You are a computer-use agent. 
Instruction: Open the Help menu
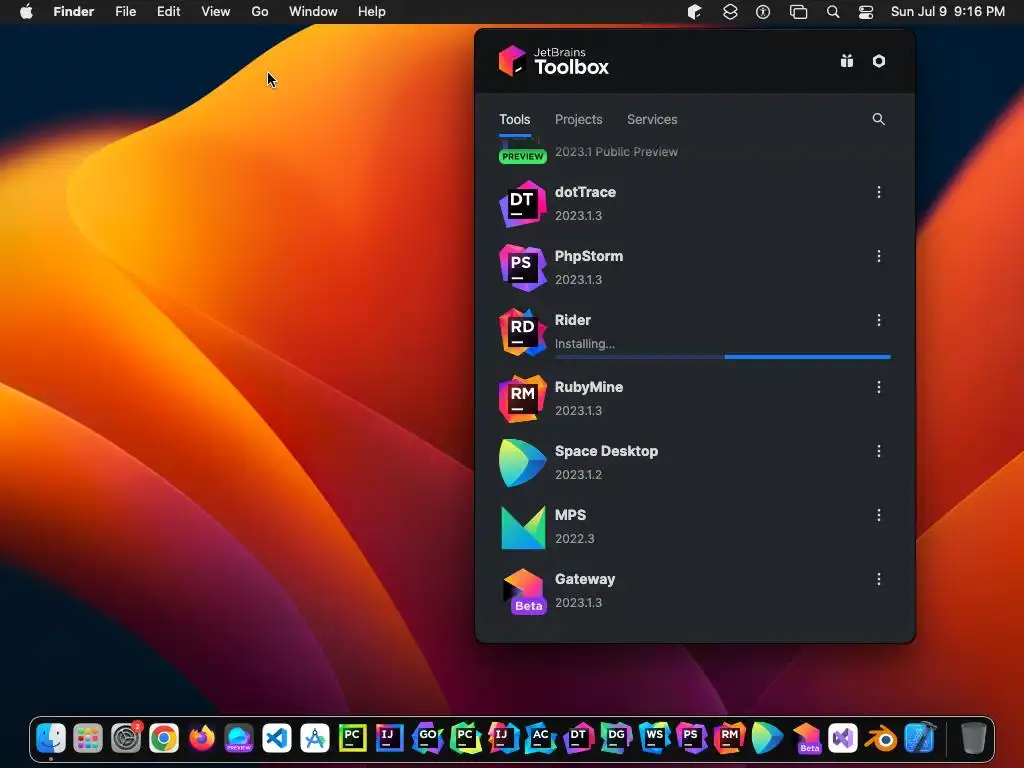point(372,12)
